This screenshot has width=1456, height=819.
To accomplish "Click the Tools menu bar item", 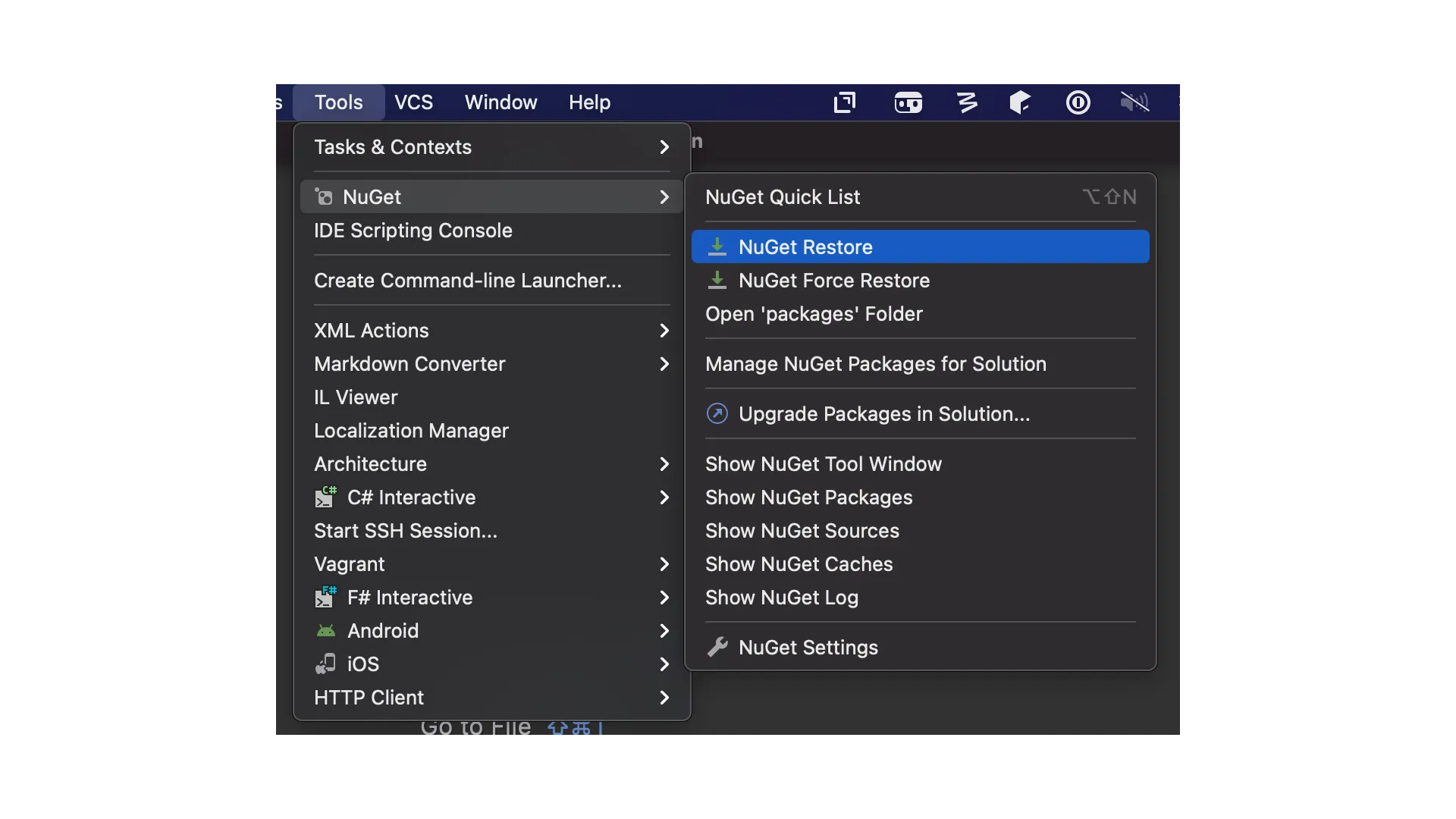I will (339, 102).
